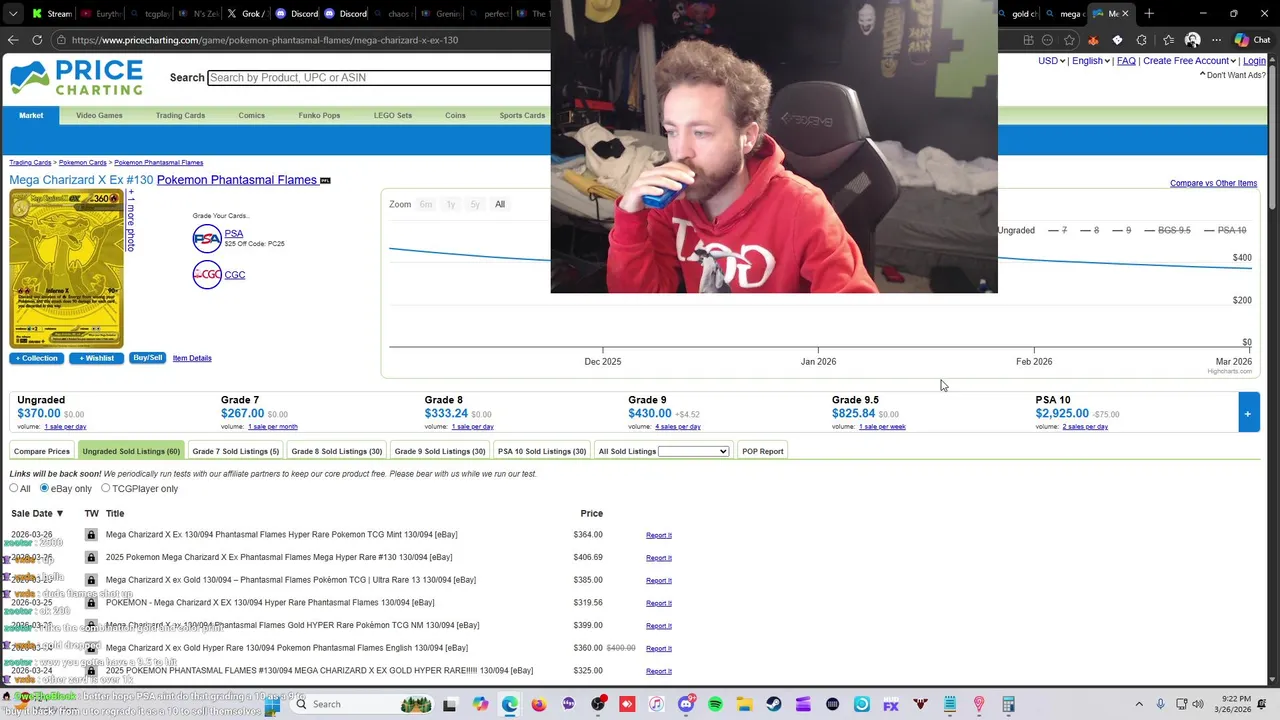1280x720 pixels.
Task: Click the lock icon in the $319.56 POKEMON sale row
Action: [91, 603]
